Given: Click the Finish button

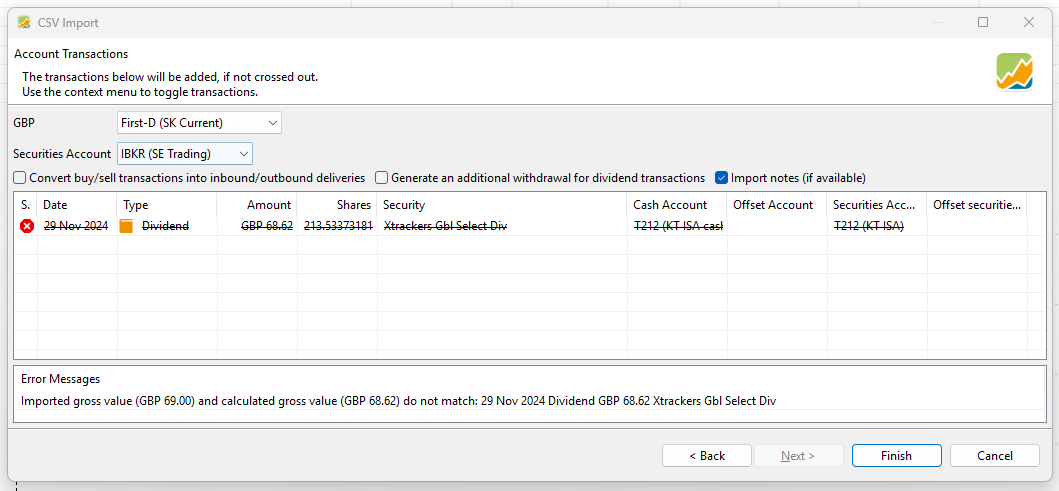Looking at the screenshot, I should [x=896, y=456].
